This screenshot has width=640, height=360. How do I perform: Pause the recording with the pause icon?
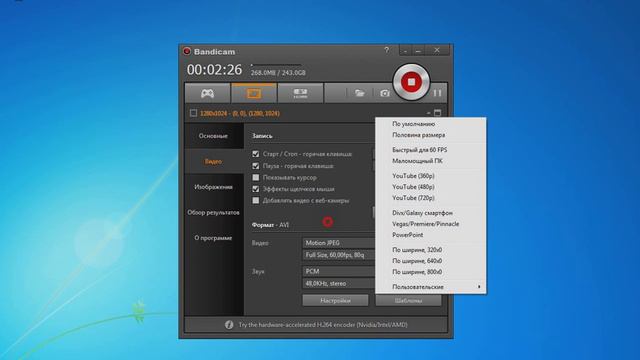click(x=437, y=93)
